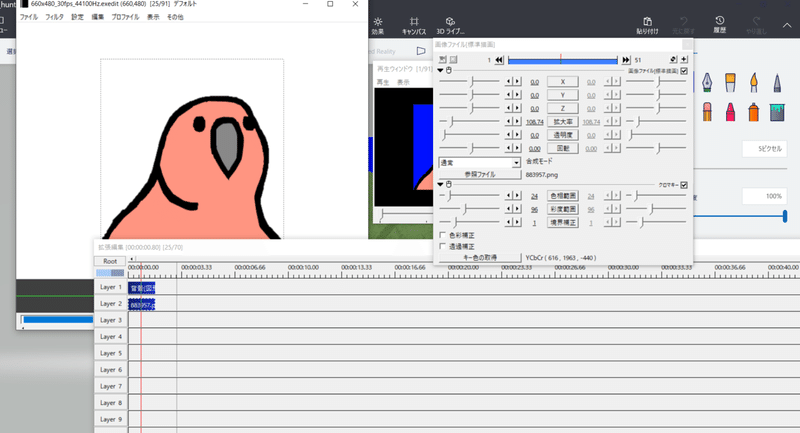Image resolution: width=800 pixels, height=433 pixels.
Task: Open 3D ライブラリ in Paint 3D toolbar
Action: tap(450, 26)
